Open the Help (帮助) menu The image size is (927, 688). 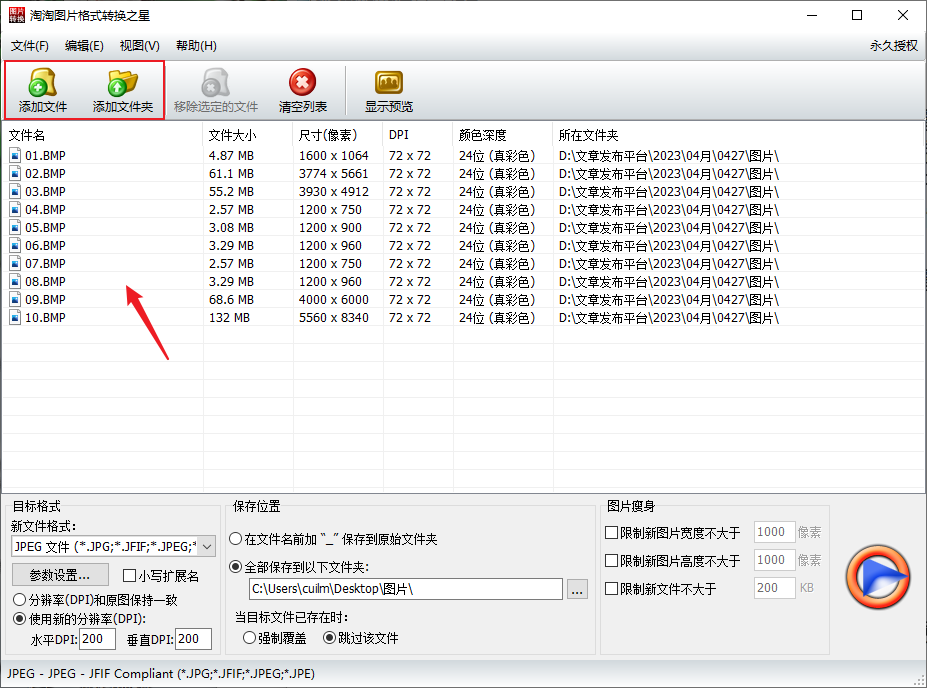tap(196, 46)
